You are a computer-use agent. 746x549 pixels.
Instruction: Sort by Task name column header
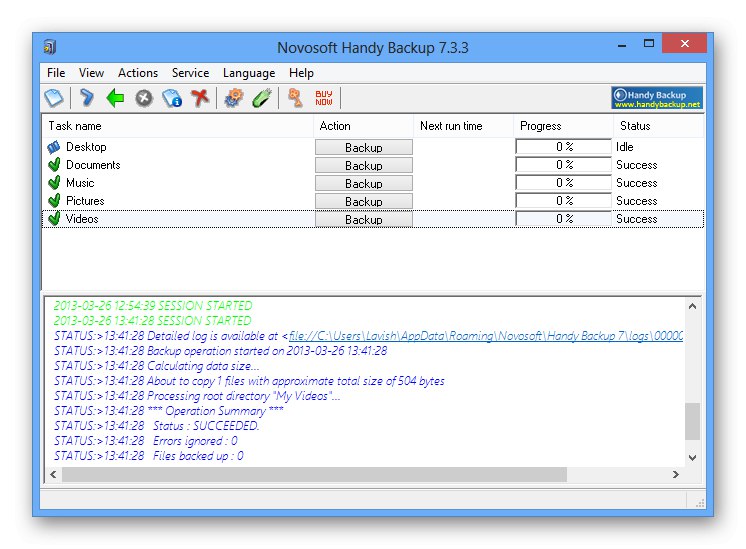177,126
